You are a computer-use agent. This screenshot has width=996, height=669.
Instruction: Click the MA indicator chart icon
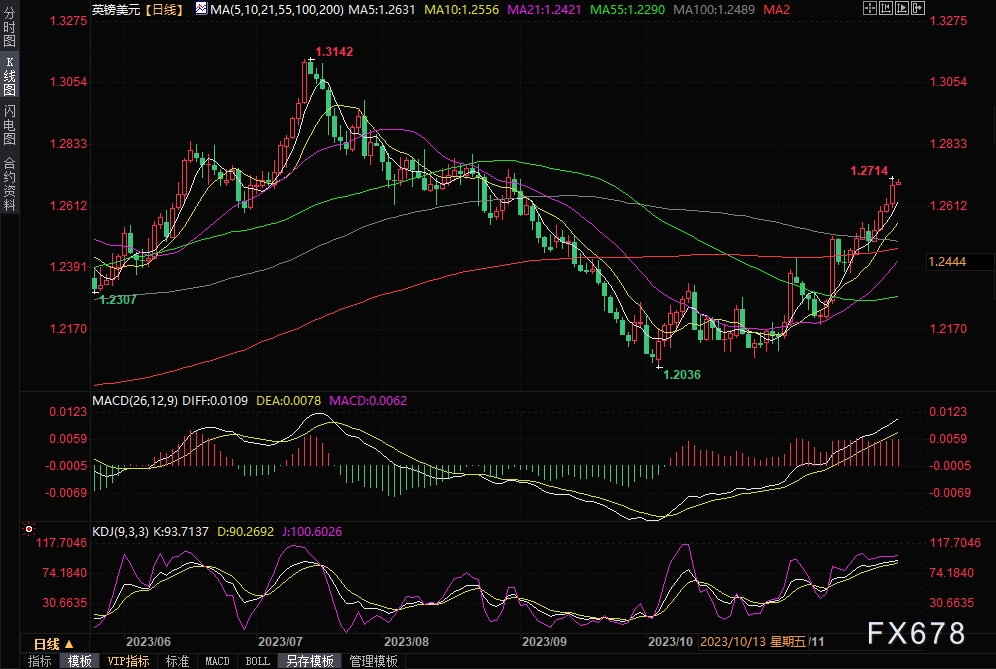click(201, 9)
